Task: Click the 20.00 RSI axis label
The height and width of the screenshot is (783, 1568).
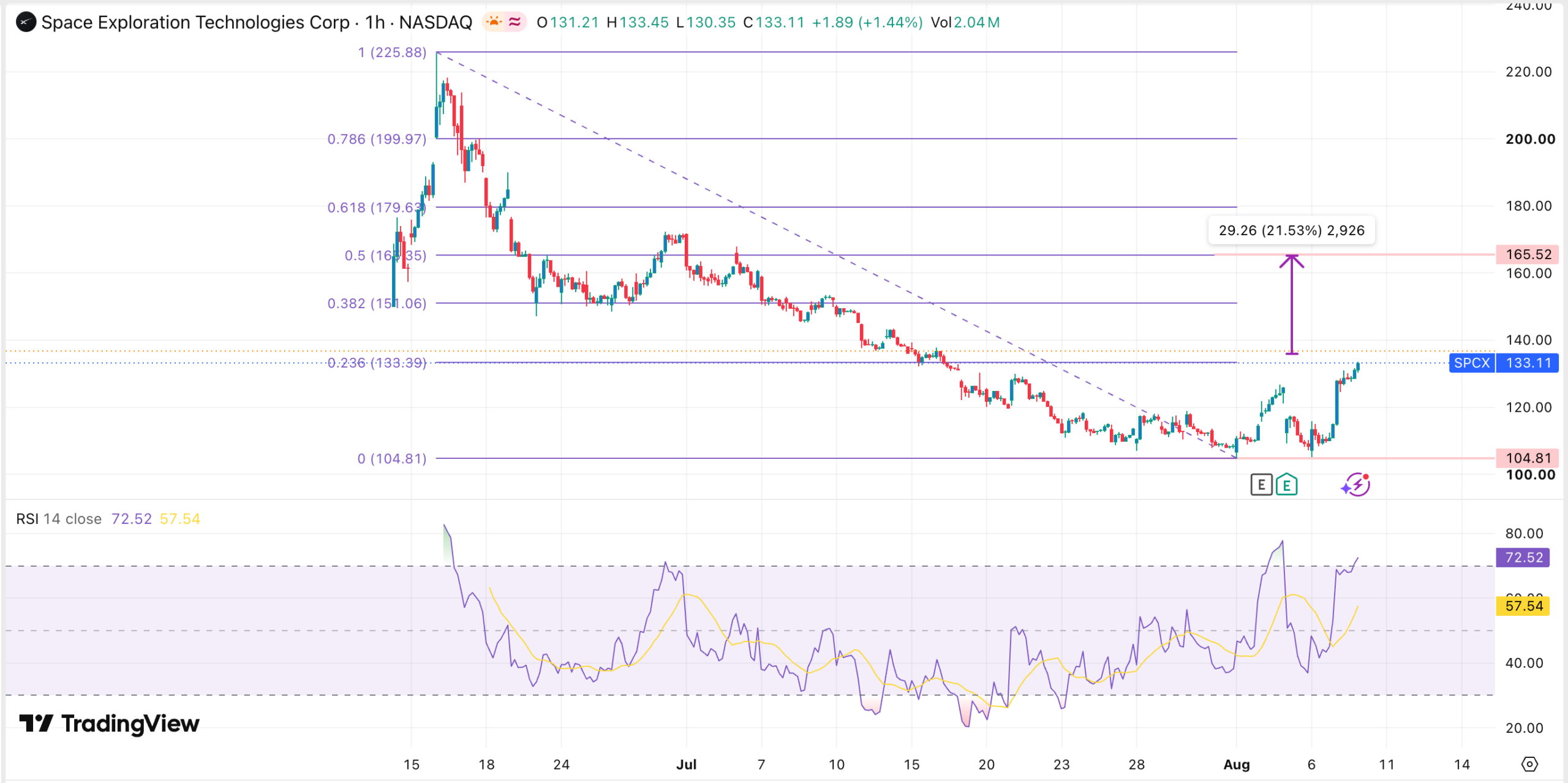Action: 1524,728
